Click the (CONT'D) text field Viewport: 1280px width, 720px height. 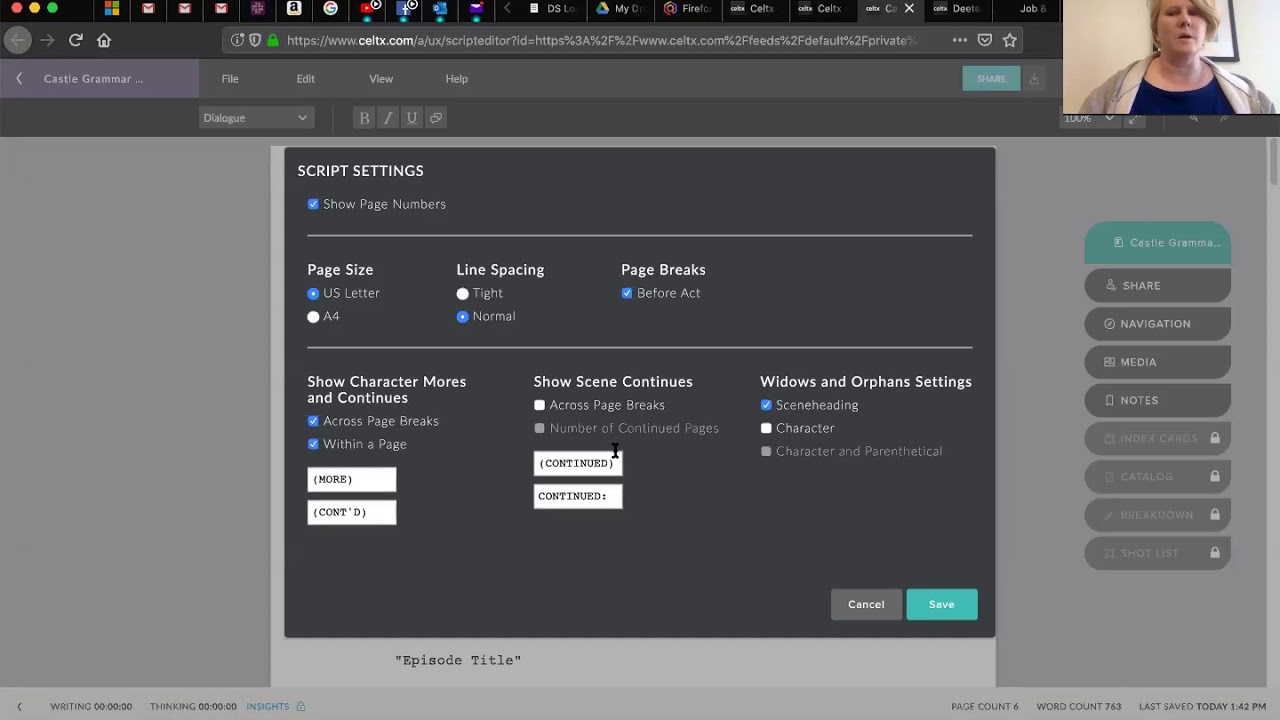[352, 512]
